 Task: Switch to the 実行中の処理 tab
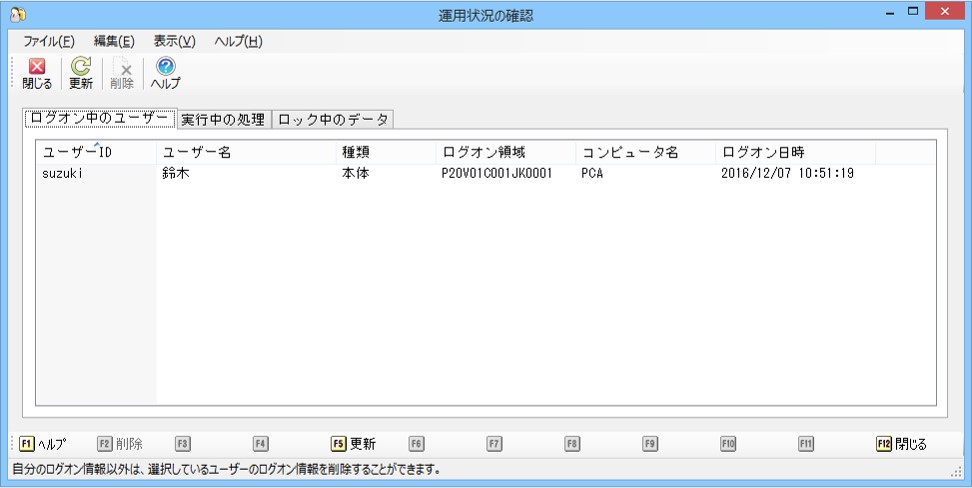223,120
